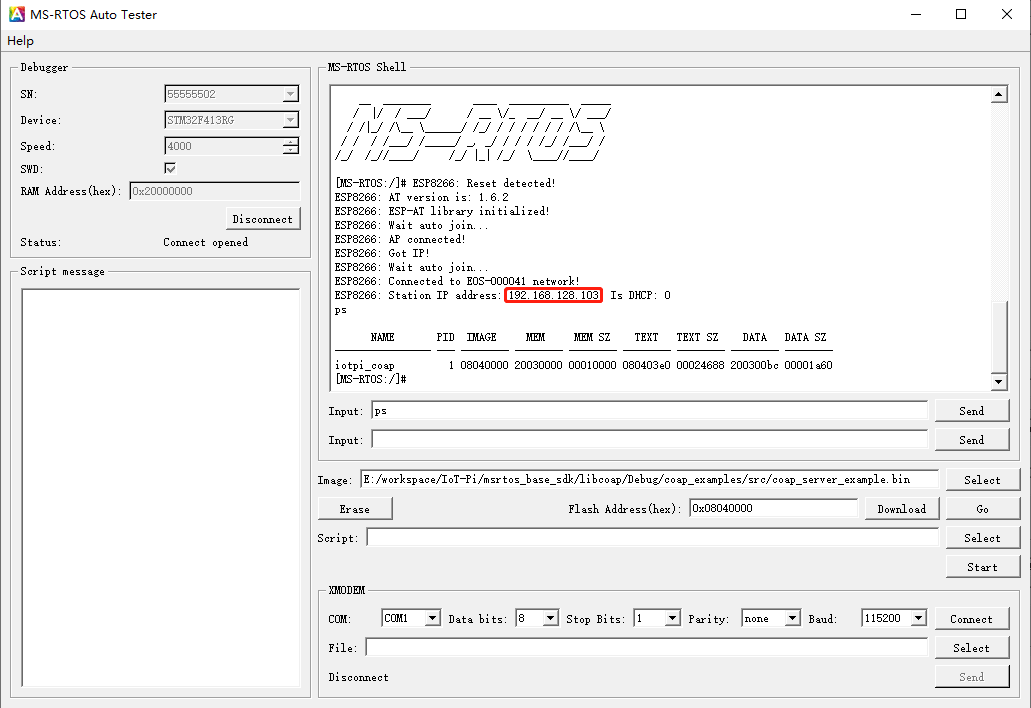Click the Flash Address hex input field
Viewport: 1031px width, 708px height.
point(774,508)
